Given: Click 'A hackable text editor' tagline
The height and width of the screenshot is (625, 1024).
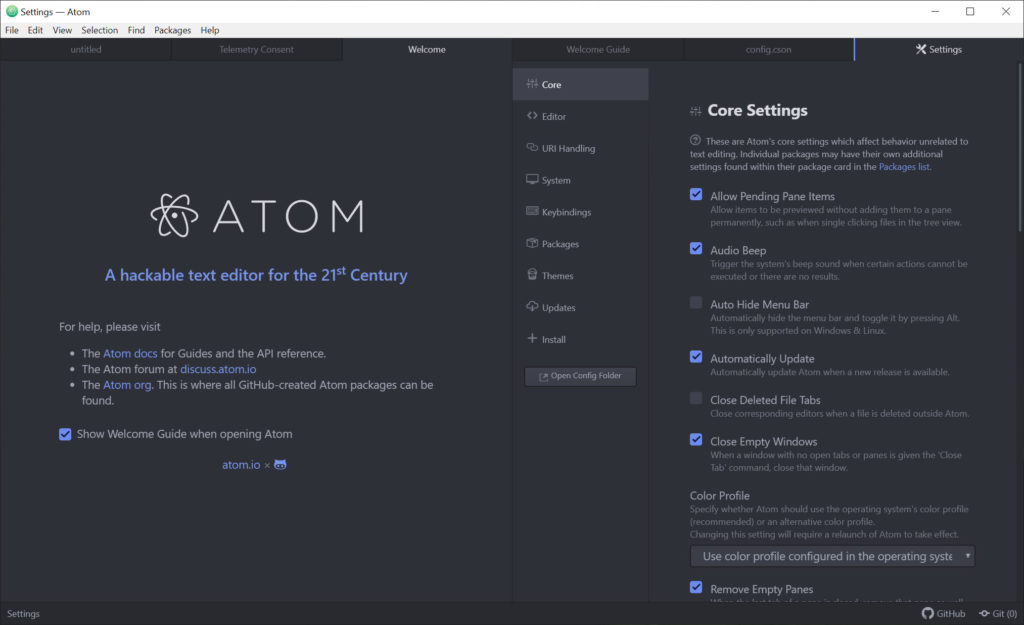Looking at the screenshot, I should point(256,274).
